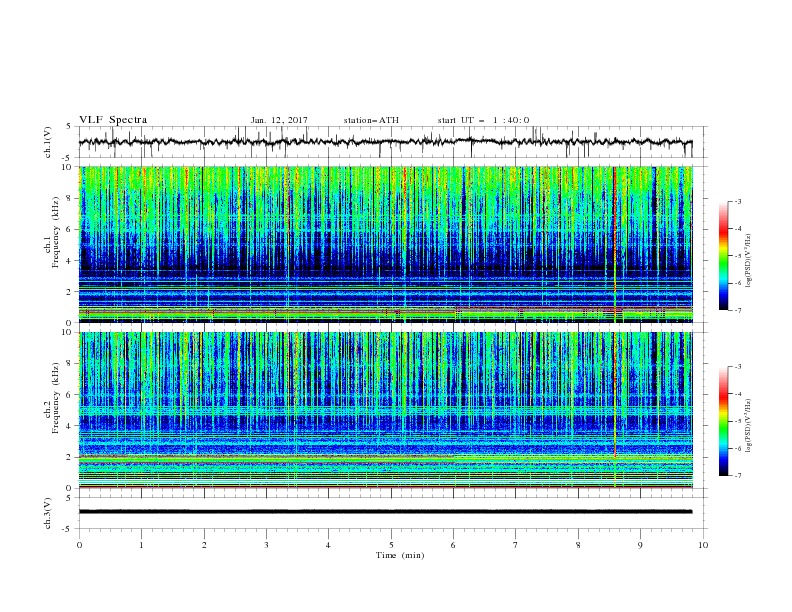Click the ch.3 voltage waveform trace
The height and width of the screenshot is (612, 792).
click(x=385, y=512)
